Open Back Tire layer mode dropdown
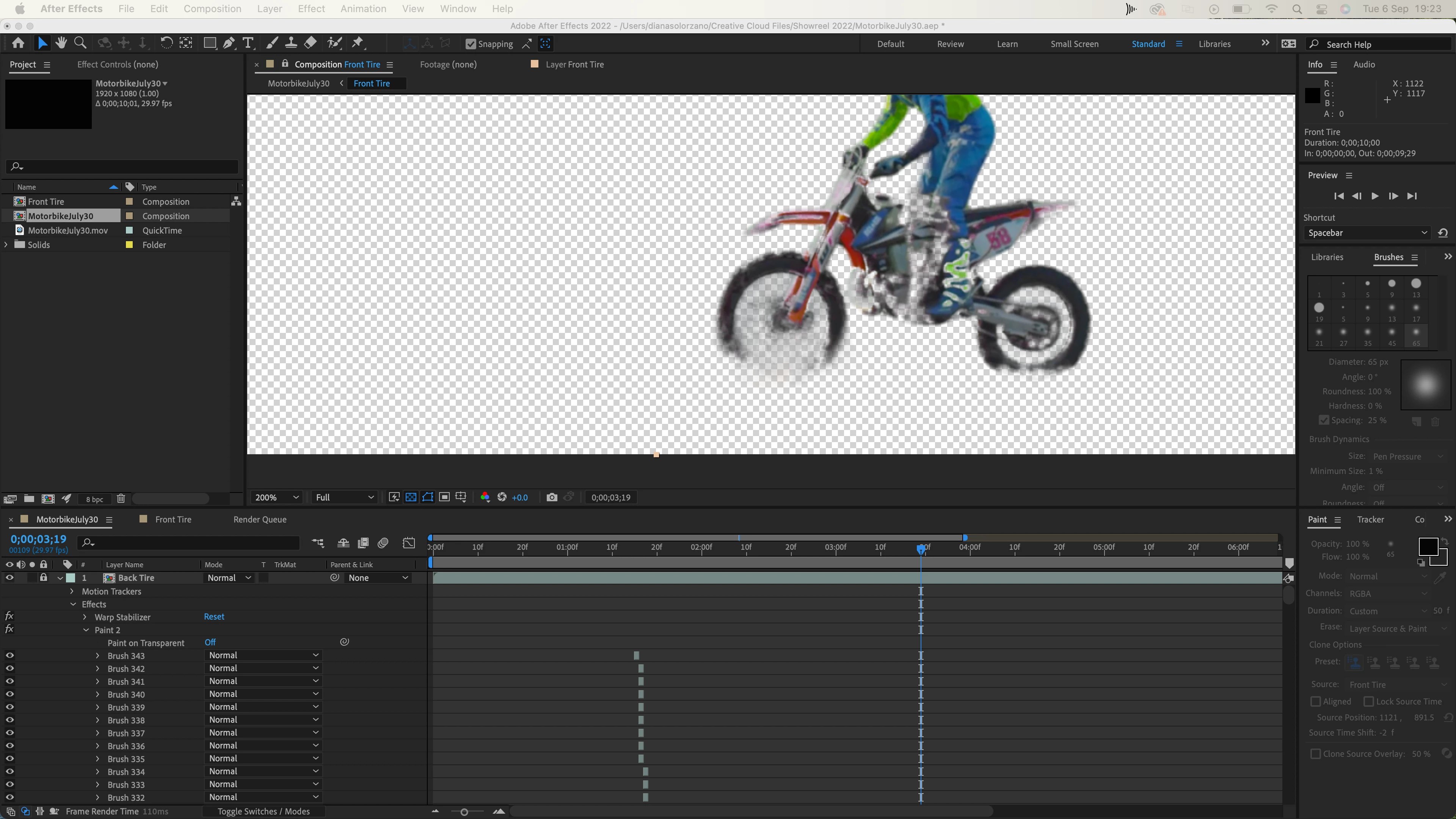Screen dimensions: 1456x819 229,577
